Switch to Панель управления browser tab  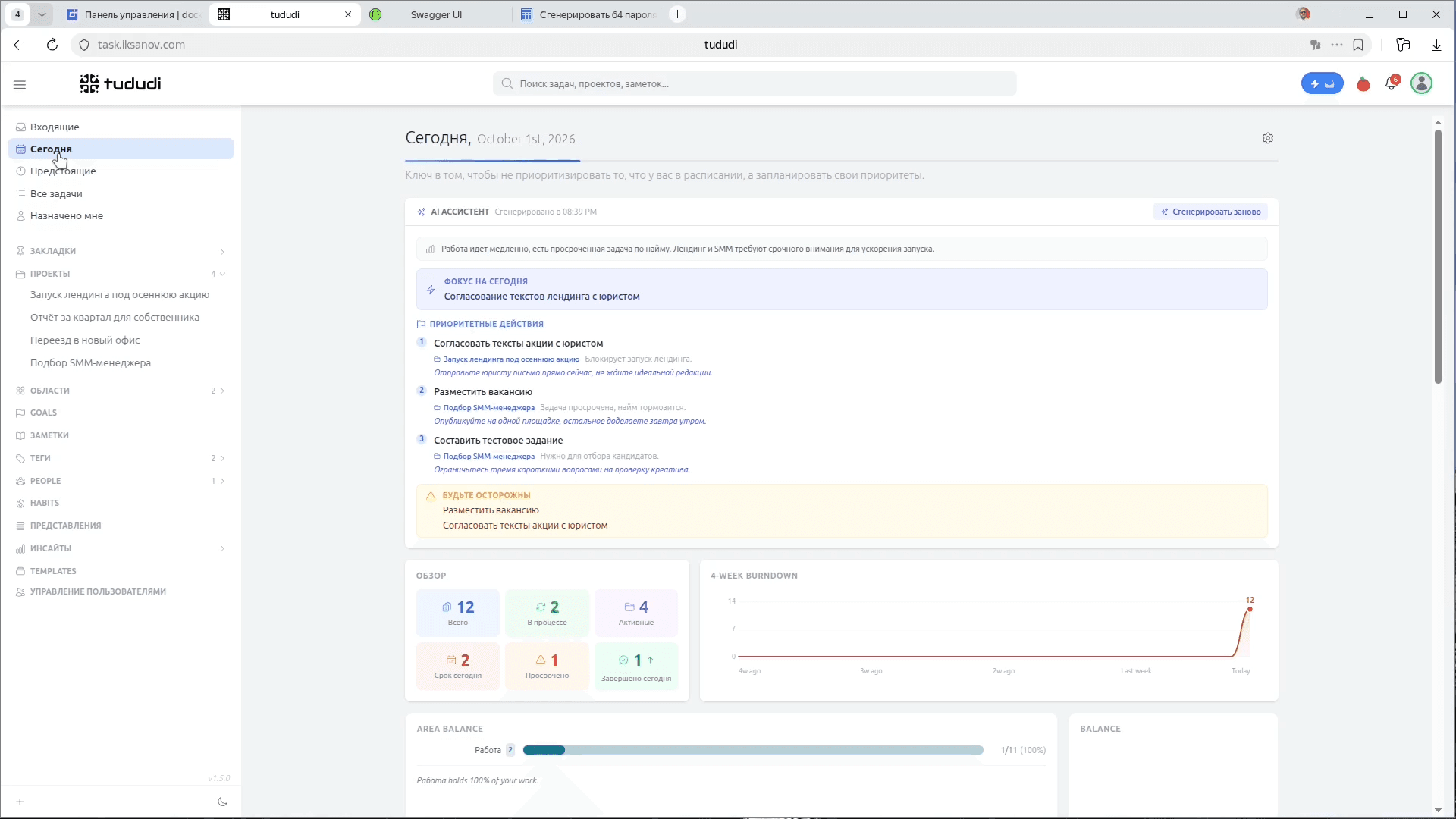coord(133,14)
